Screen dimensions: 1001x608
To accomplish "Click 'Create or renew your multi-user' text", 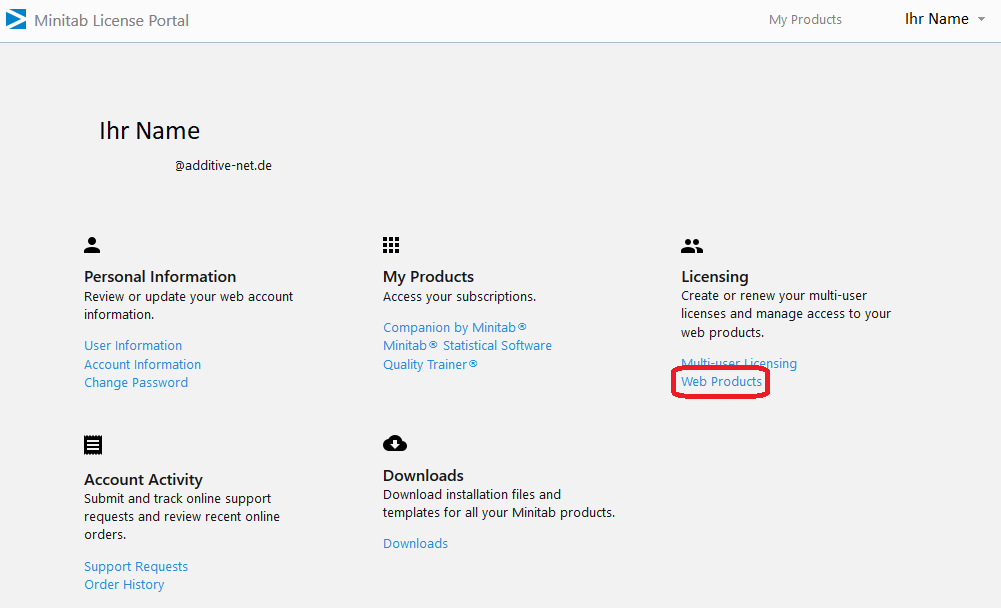I will coord(774,296).
